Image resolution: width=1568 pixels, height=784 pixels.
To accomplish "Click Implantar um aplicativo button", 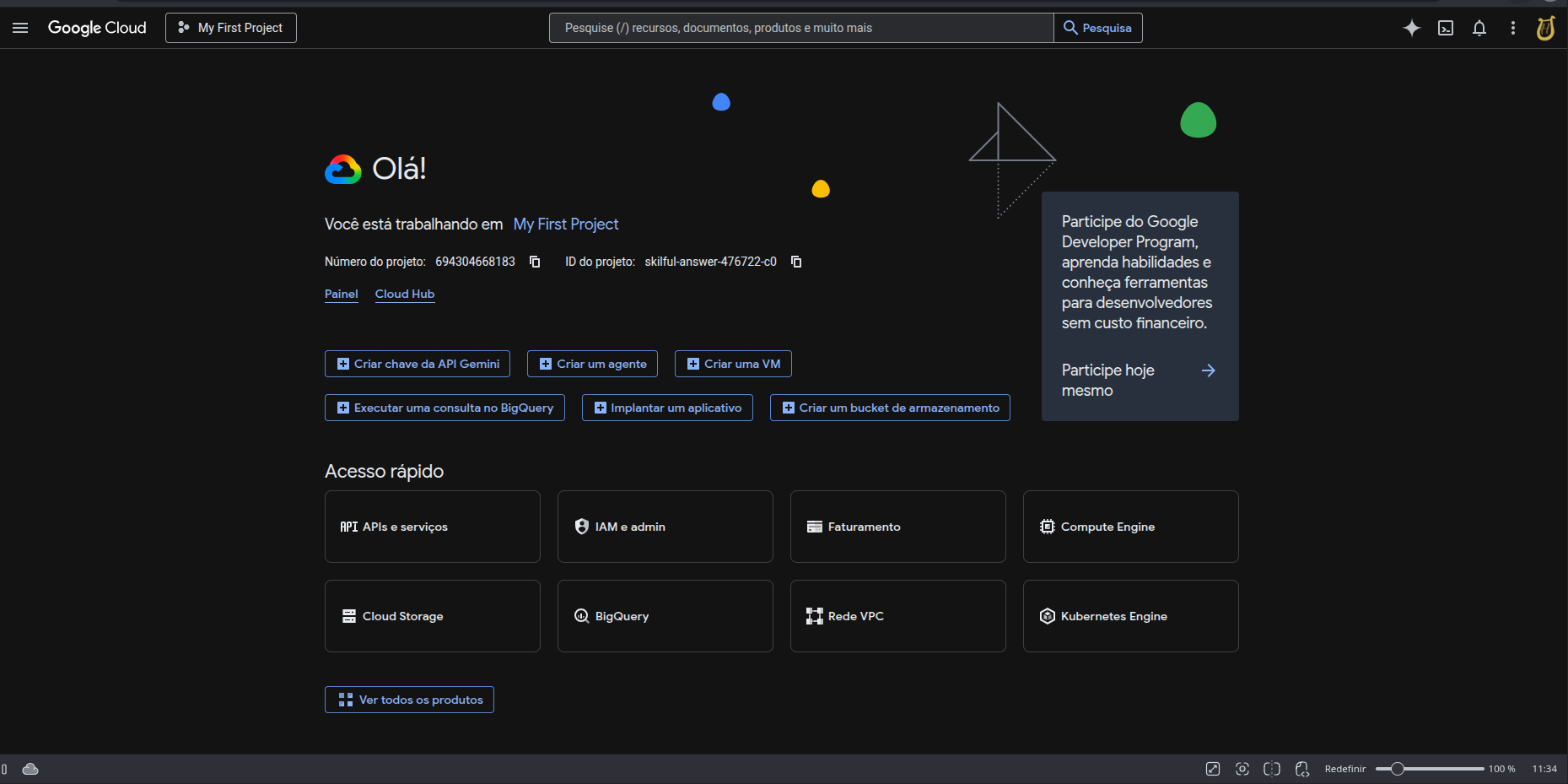I will pos(667,408).
